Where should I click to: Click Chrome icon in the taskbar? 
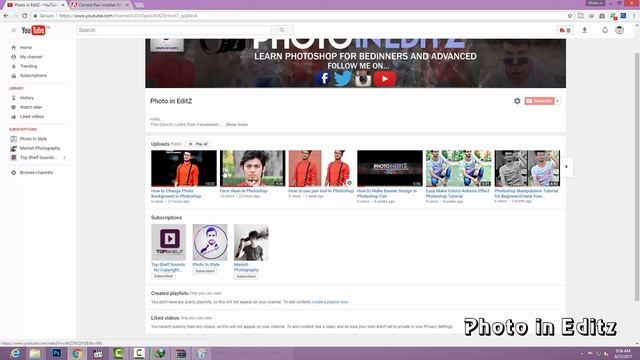coord(77,353)
